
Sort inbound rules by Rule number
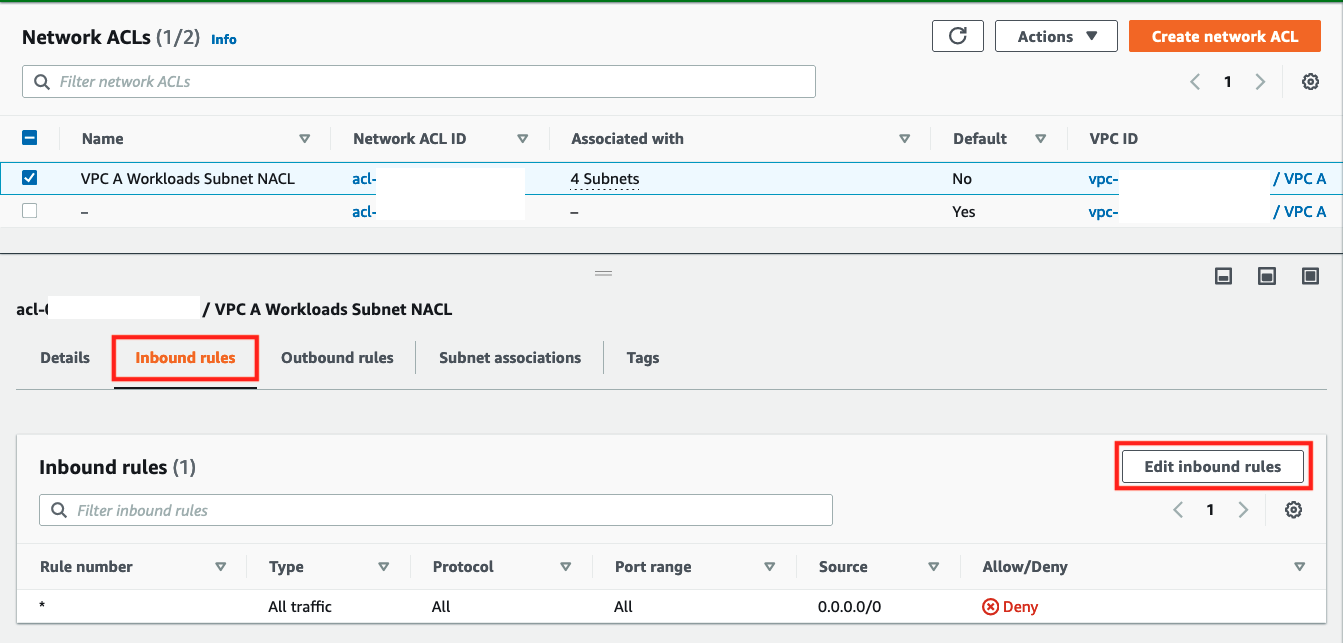(x=220, y=567)
